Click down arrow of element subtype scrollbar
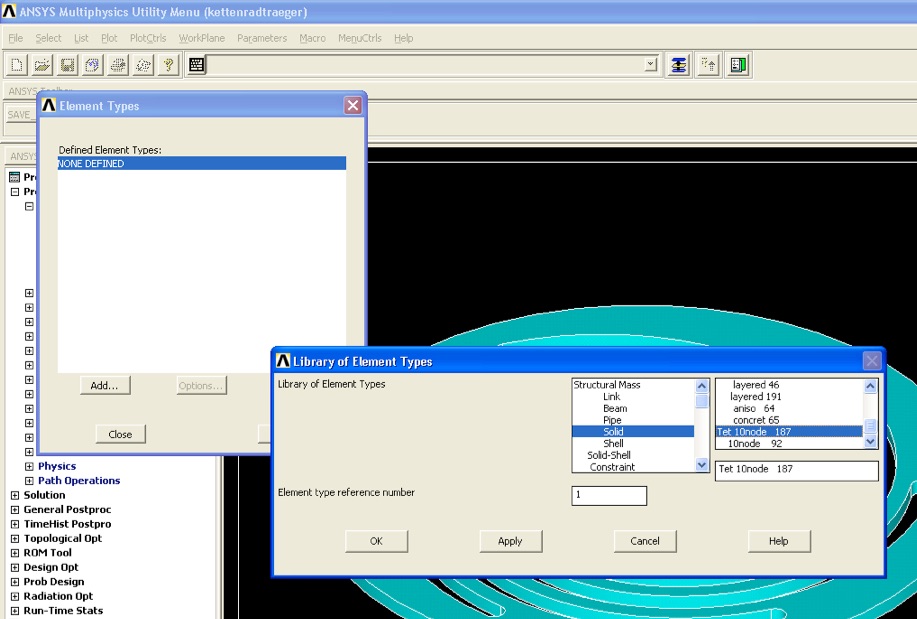The height and width of the screenshot is (619, 917). click(870, 442)
